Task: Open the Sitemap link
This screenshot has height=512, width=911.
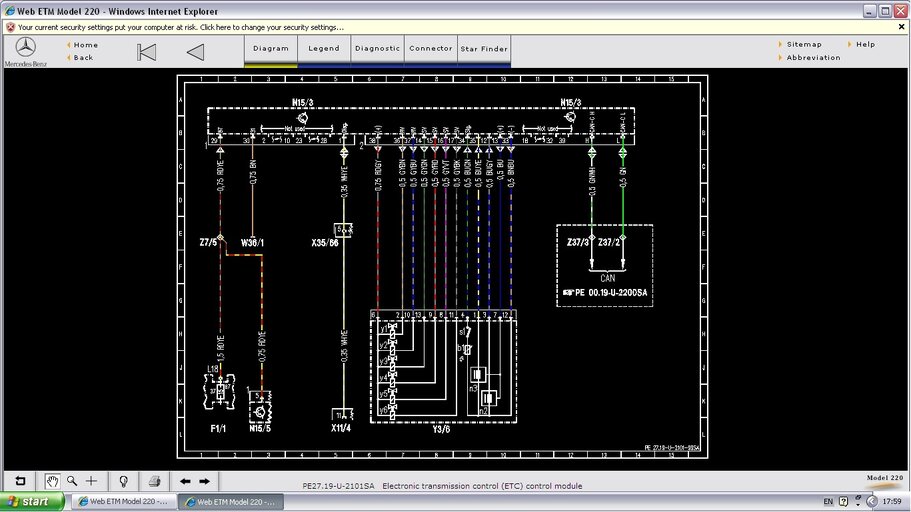Action: click(x=804, y=44)
